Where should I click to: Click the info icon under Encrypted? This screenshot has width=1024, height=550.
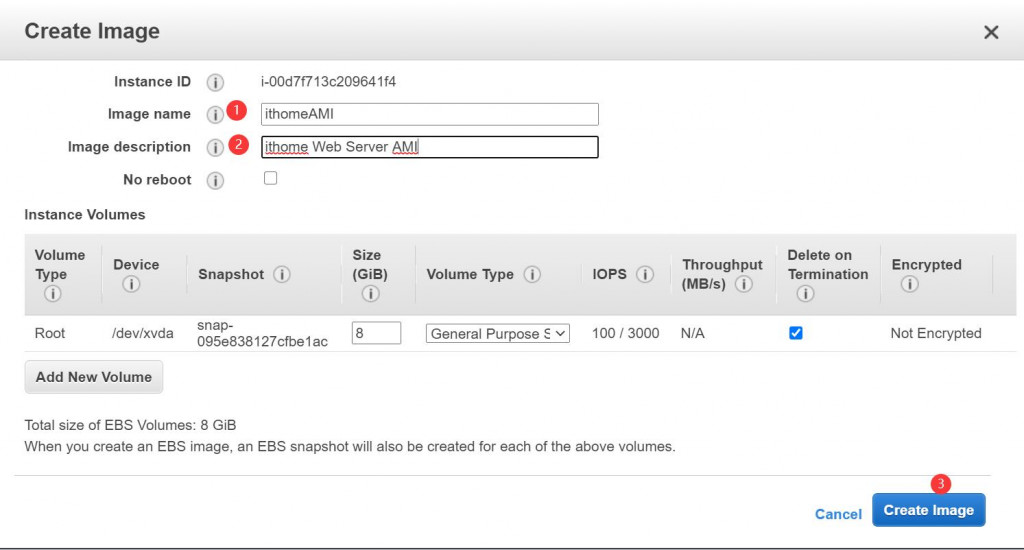pyautogui.click(x=909, y=284)
